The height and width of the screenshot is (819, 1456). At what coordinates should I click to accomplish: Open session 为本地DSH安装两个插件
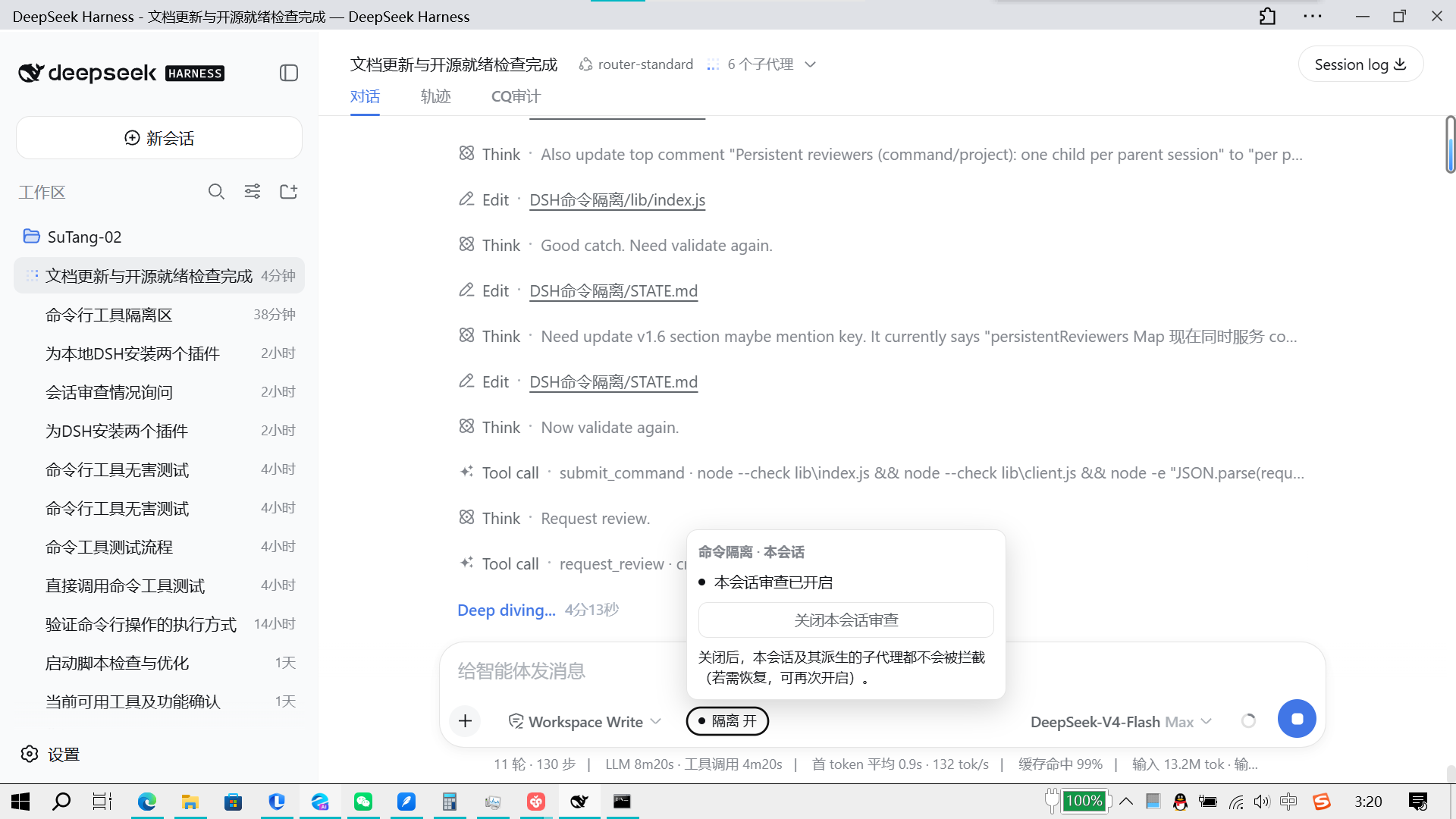(159, 353)
